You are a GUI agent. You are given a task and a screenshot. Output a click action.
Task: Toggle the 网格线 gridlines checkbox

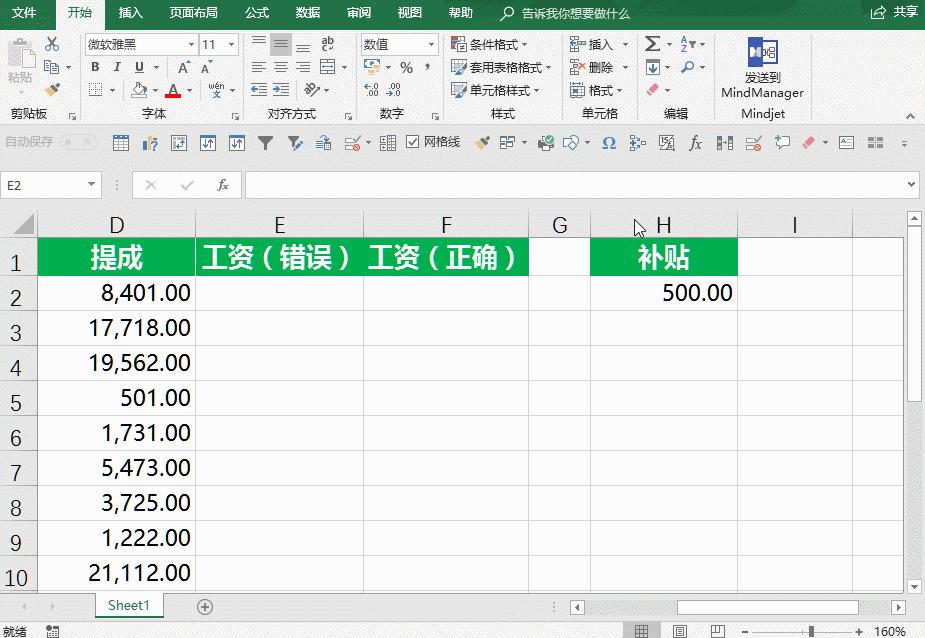[413, 143]
